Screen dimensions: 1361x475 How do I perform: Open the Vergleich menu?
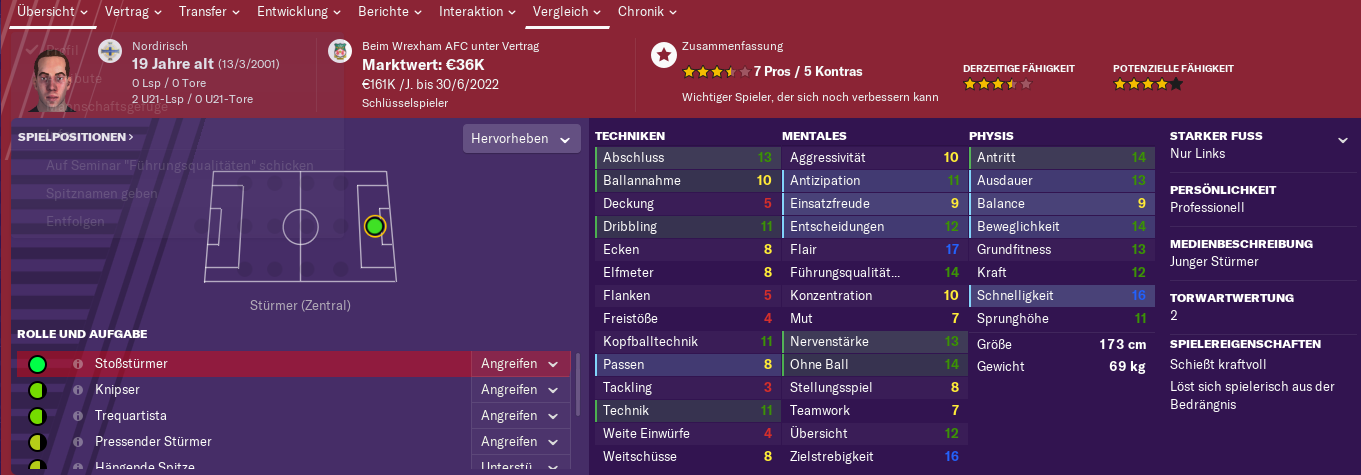point(566,12)
